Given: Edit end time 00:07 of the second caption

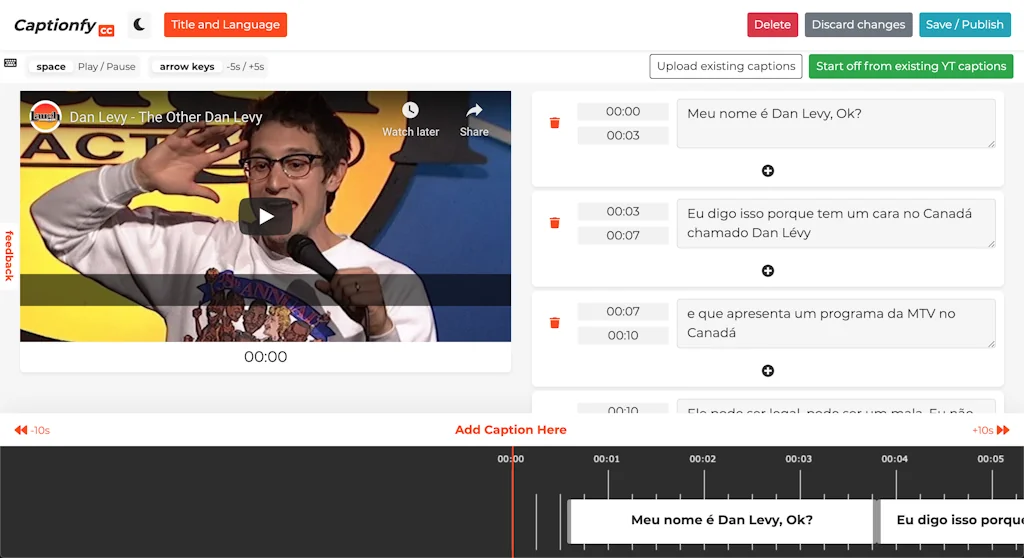Looking at the screenshot, I should click(623, 236).
